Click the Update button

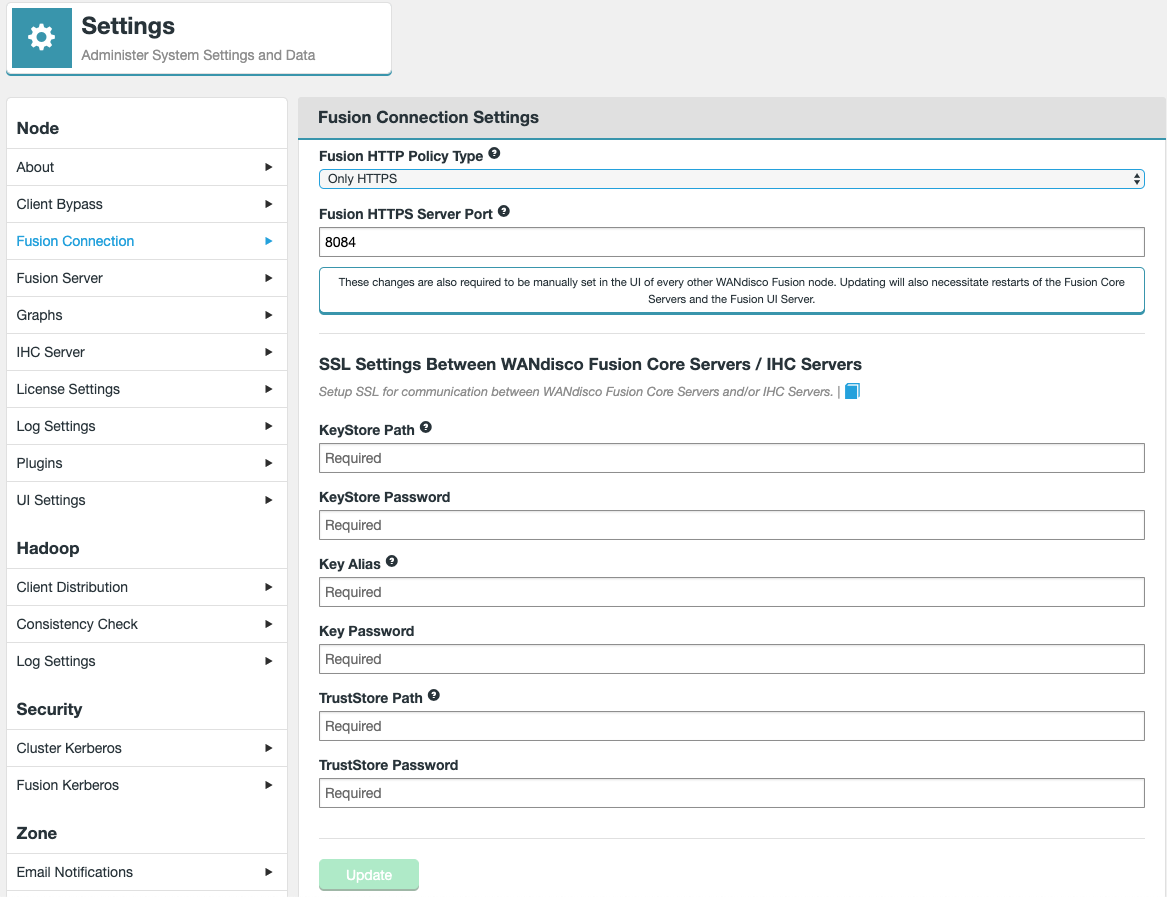point(369,874)
